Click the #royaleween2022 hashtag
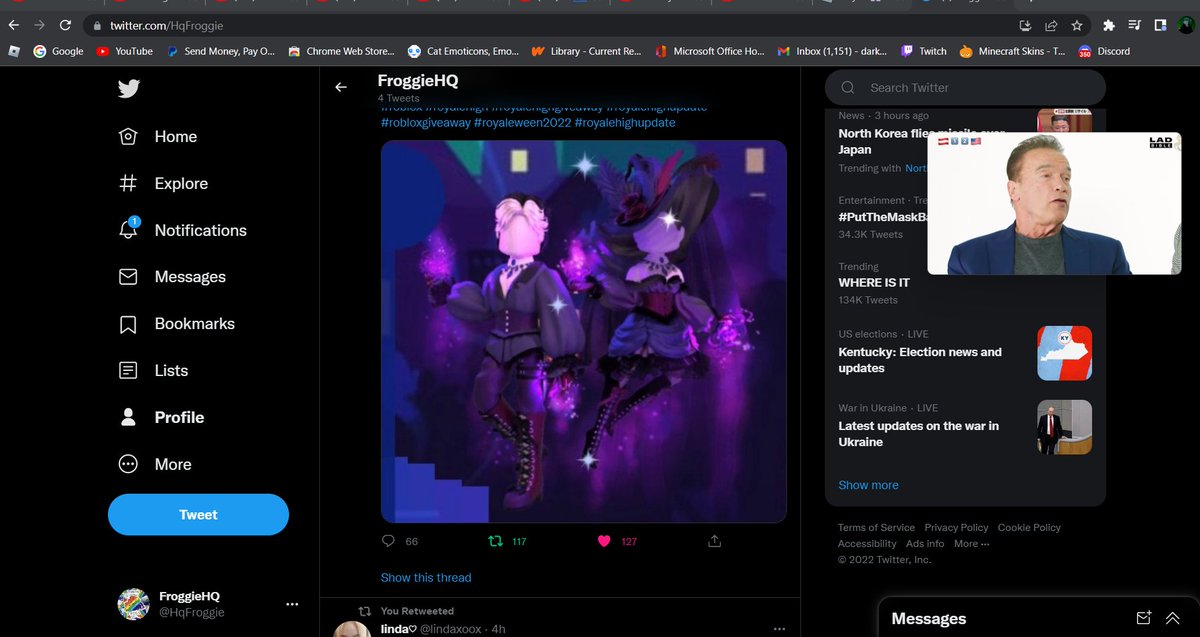The image size is (1200, 637). point(522,122)
